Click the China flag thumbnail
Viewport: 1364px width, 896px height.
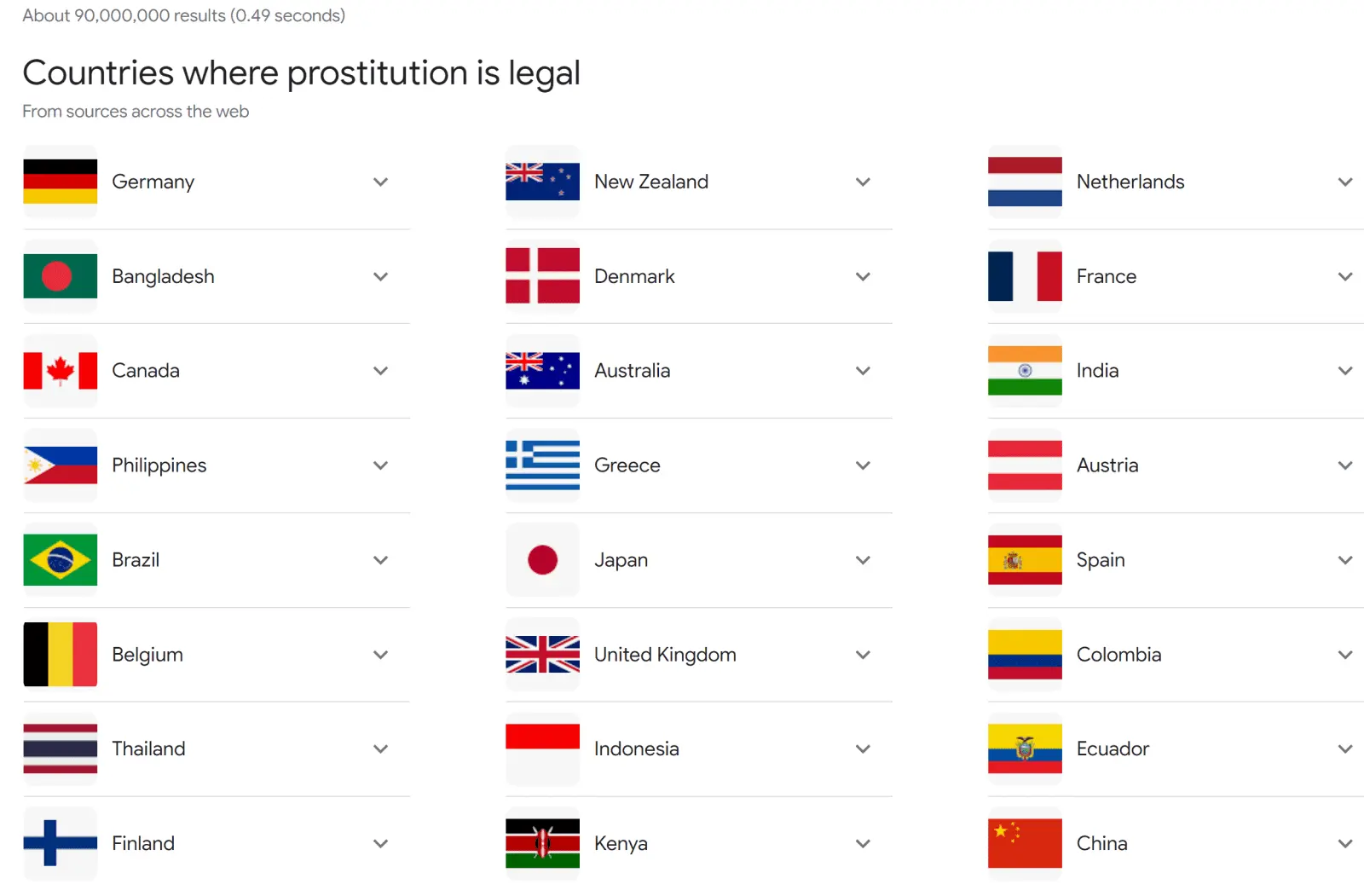click(1025, 843)
